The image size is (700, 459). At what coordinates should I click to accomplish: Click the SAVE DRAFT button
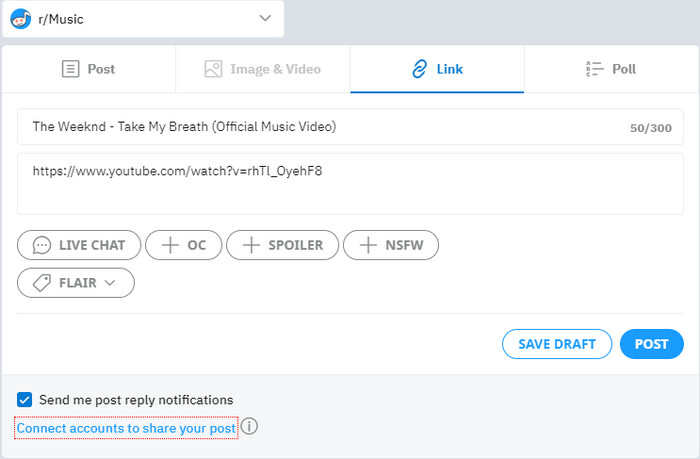click(x=557, y=344)
